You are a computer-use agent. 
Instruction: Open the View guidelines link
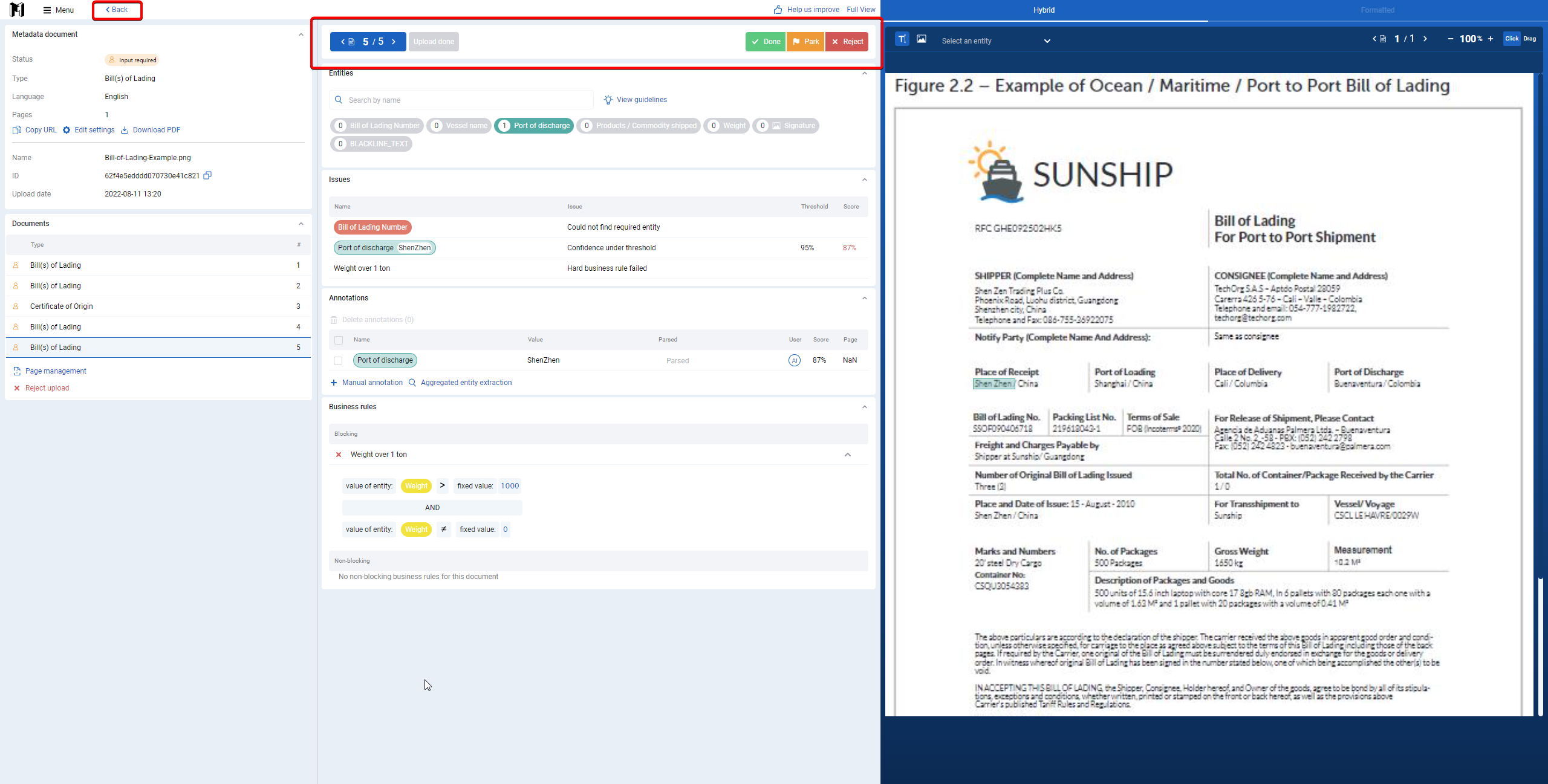(x=636, y=100)
